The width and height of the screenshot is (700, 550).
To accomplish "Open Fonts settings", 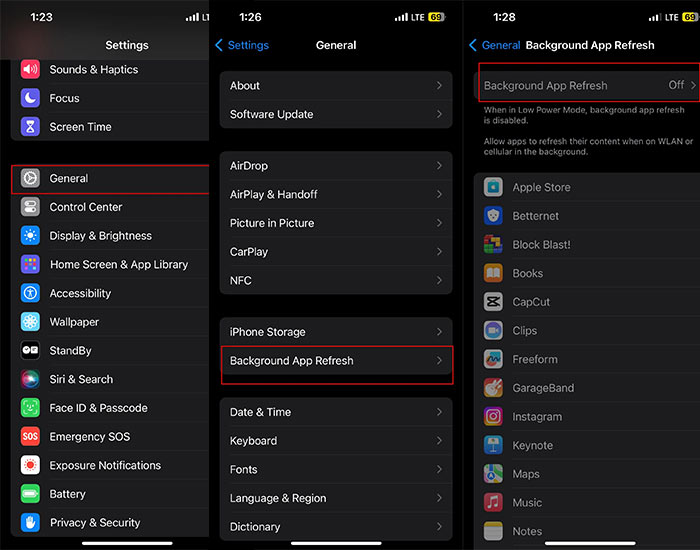I will coord(336,469).
